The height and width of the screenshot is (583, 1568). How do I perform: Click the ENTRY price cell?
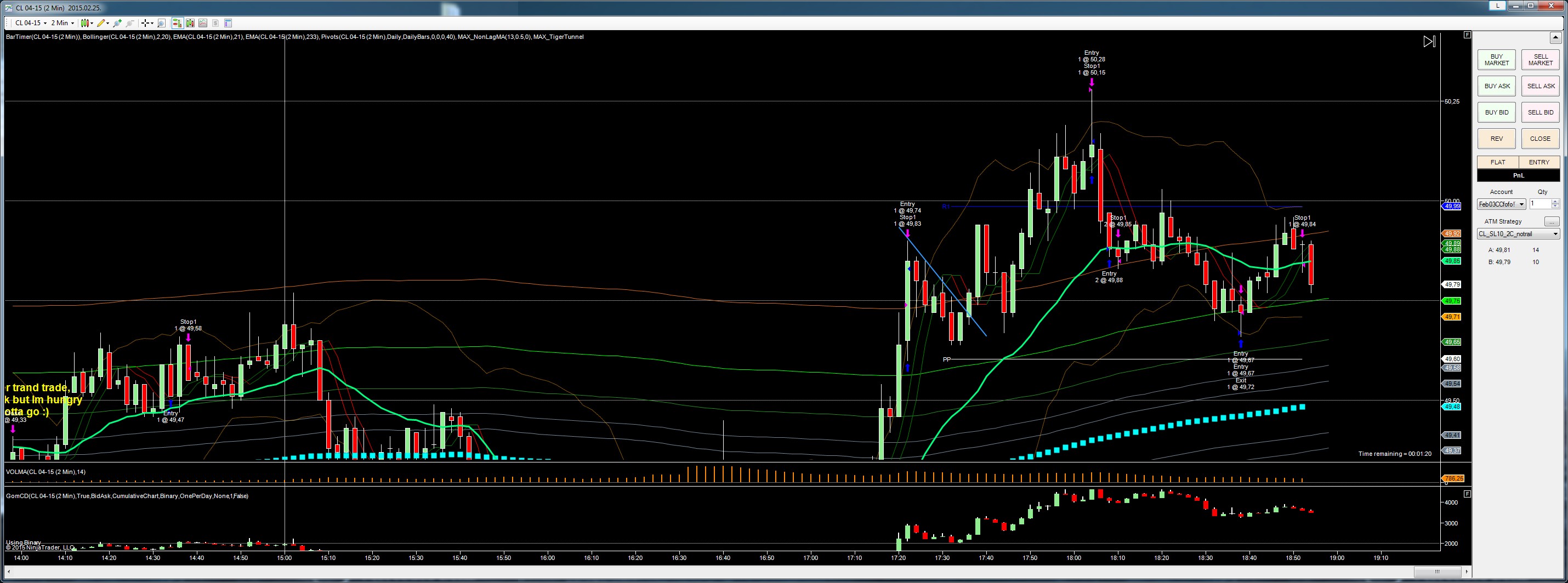1539,162
